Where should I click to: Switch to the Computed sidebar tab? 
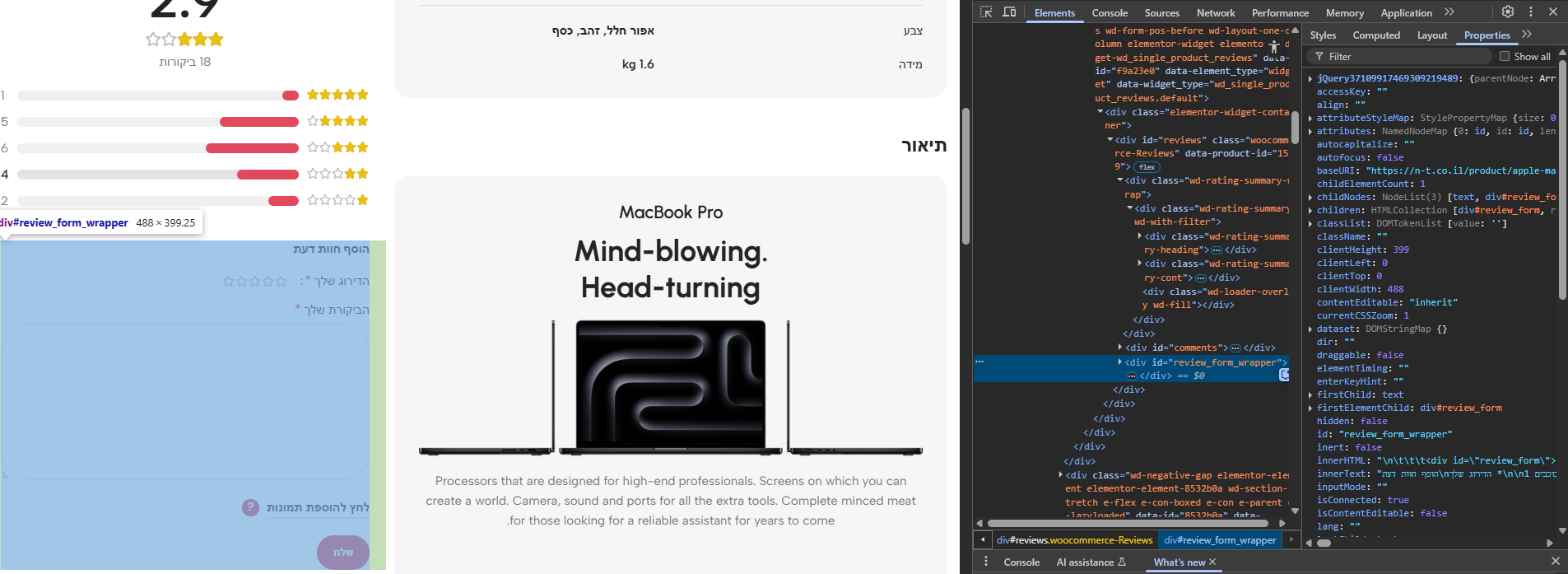coord(1376,35)
